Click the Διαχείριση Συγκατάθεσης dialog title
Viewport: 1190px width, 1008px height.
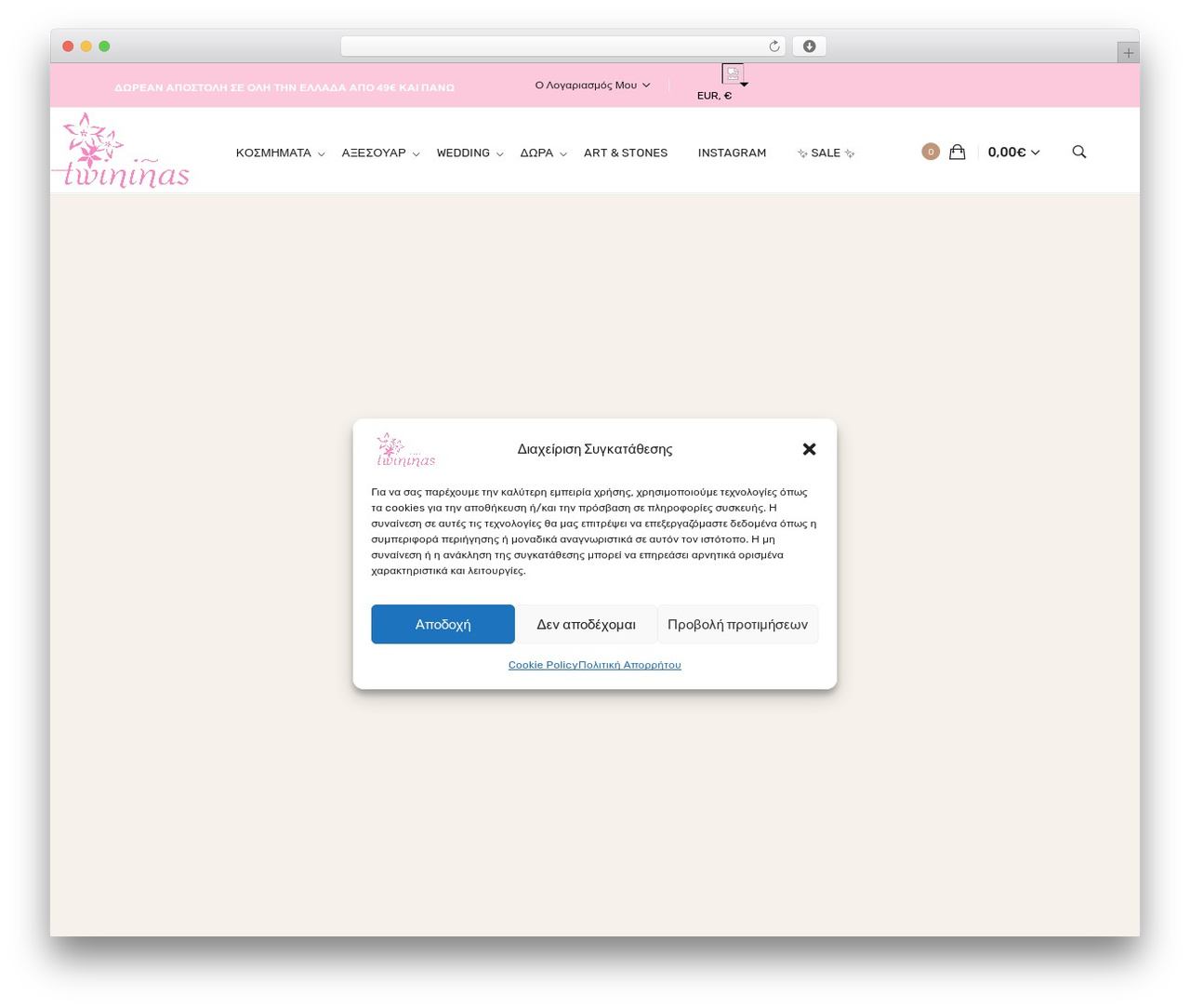coord(595,449)
